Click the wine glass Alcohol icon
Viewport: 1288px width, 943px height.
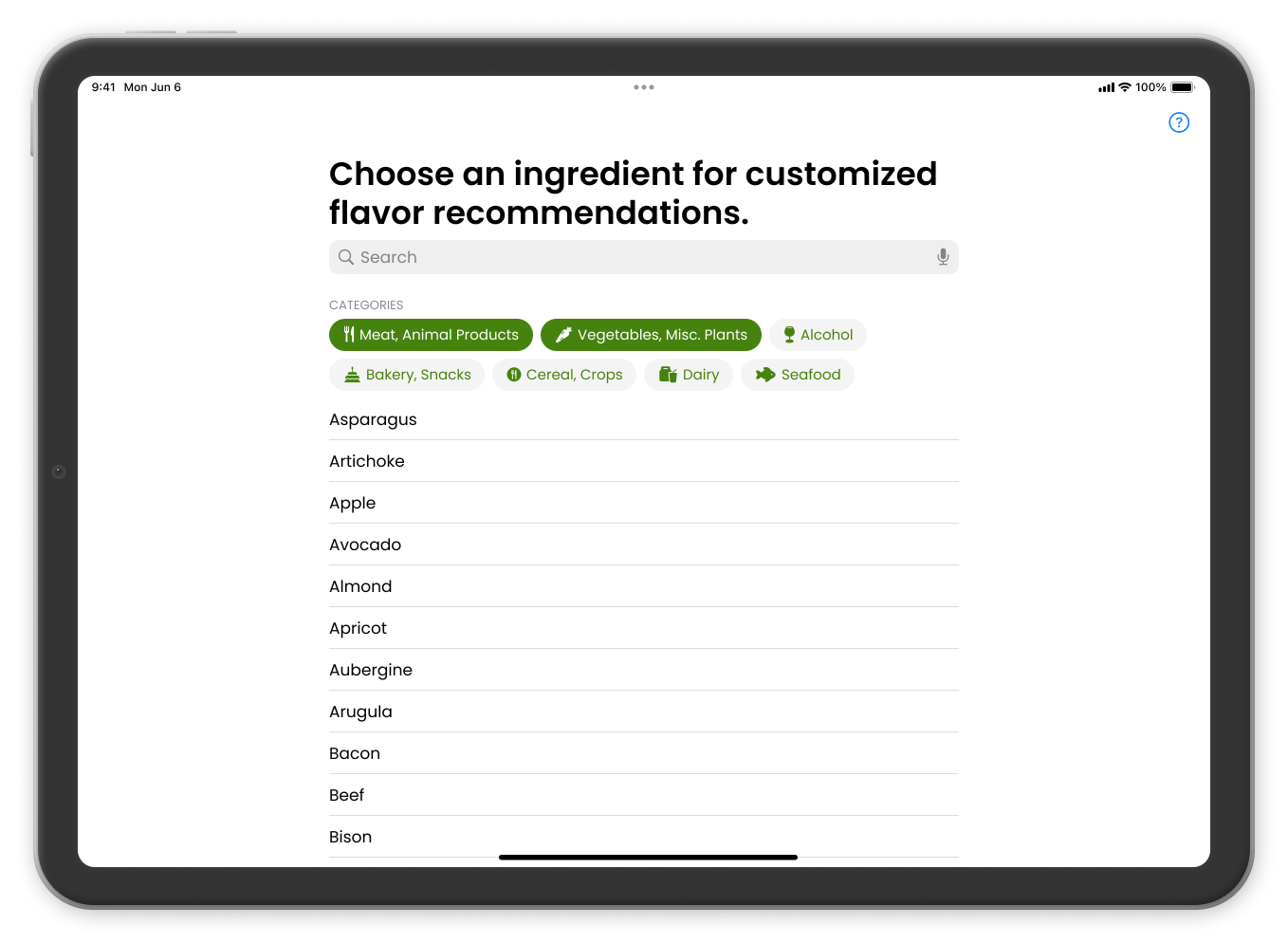789,335
